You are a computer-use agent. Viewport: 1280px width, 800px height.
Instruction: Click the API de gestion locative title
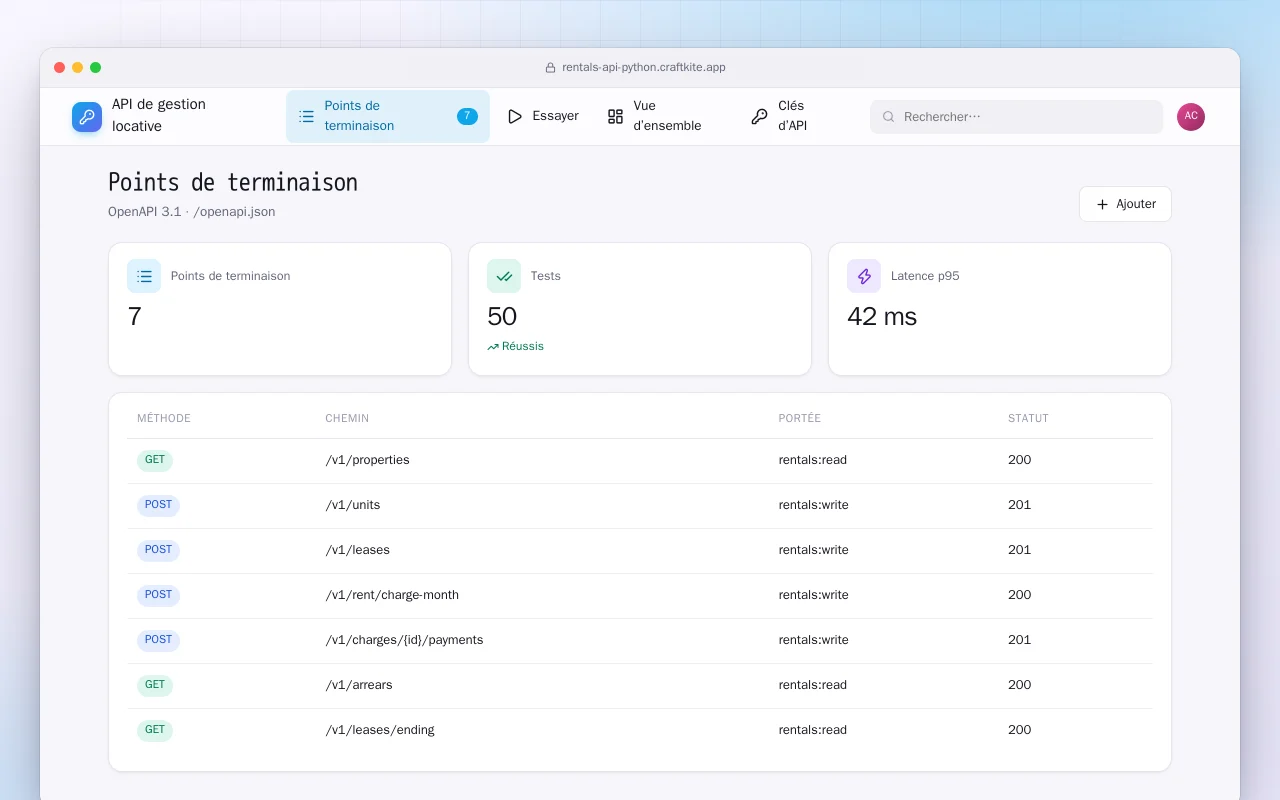[159, 115]
